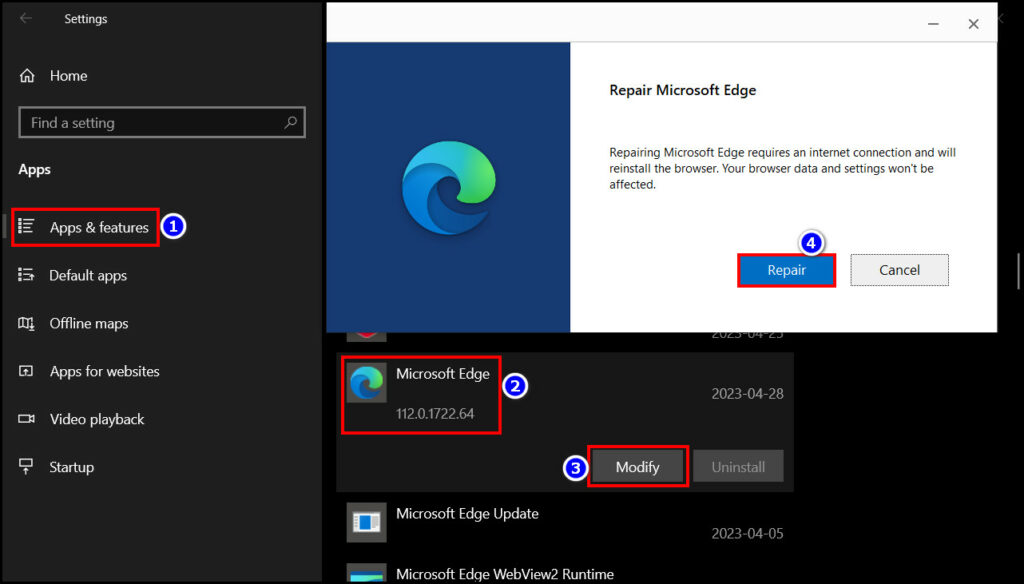The width and height of the screenshot is (1024, 584).
Task: Click the Modify button for Microsoft Edge
Action: (x=638, y=466)
